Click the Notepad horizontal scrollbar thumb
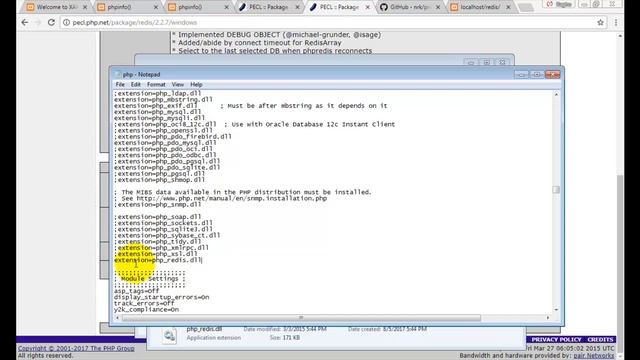This screenshot has width=640, height=360. coord(301,318)
